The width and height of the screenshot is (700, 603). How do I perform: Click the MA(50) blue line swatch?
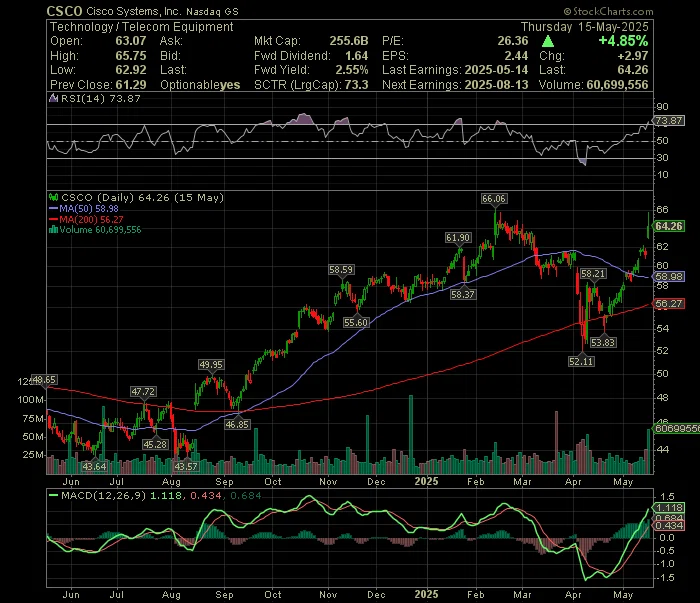tap(53, 208)
